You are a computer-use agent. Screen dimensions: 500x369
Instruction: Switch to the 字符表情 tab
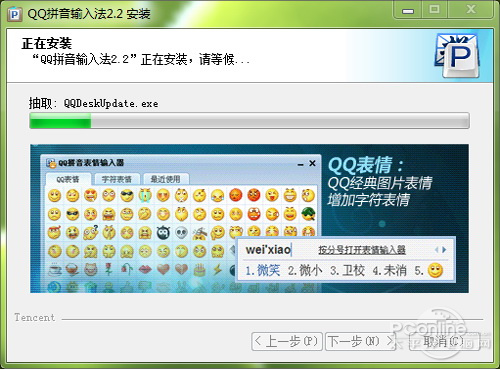(x=116, y=179)
